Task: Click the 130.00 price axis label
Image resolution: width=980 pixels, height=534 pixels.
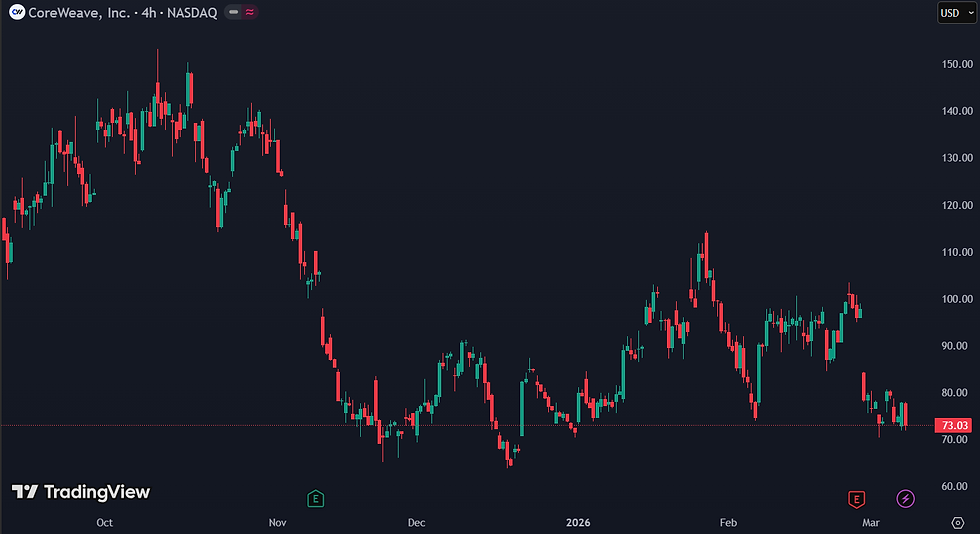Action: [957, 158]
